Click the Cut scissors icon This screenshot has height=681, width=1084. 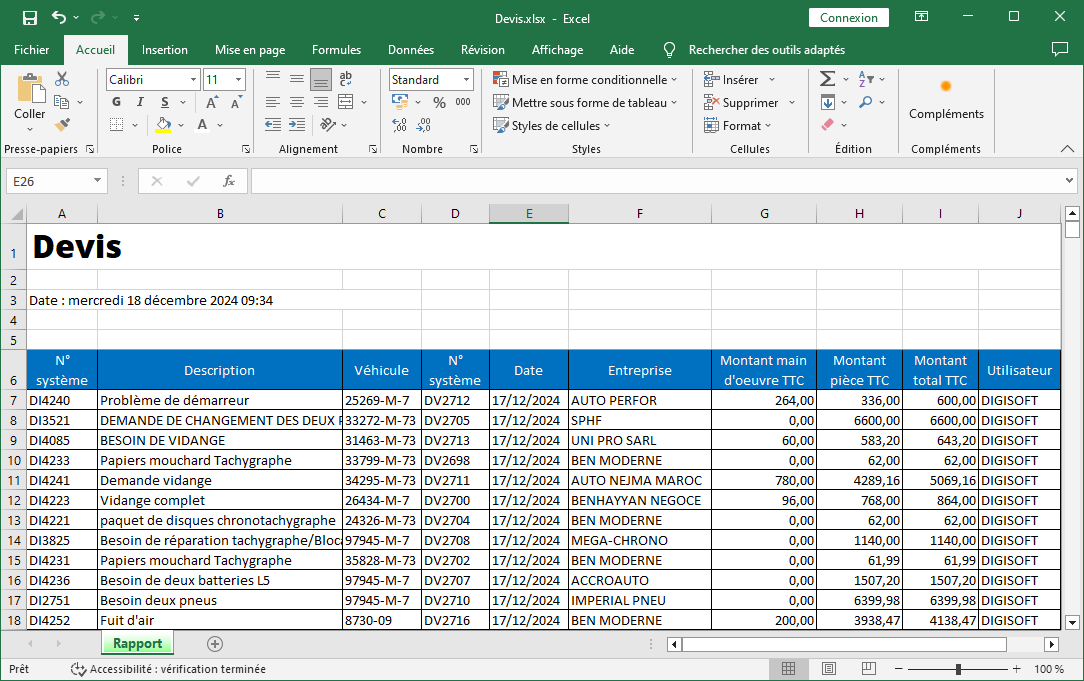62,79
